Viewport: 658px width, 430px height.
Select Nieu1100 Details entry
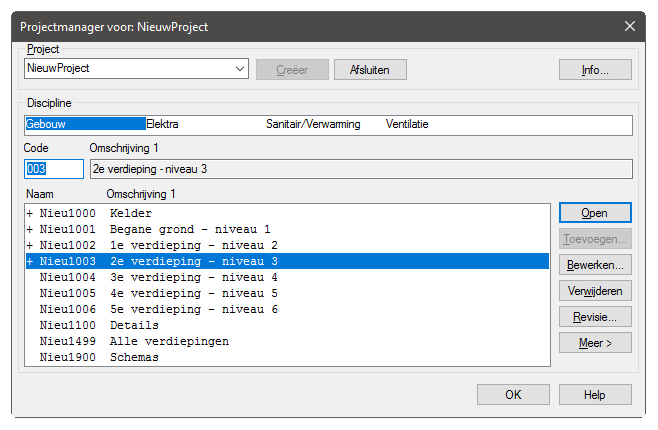[100, 325]
